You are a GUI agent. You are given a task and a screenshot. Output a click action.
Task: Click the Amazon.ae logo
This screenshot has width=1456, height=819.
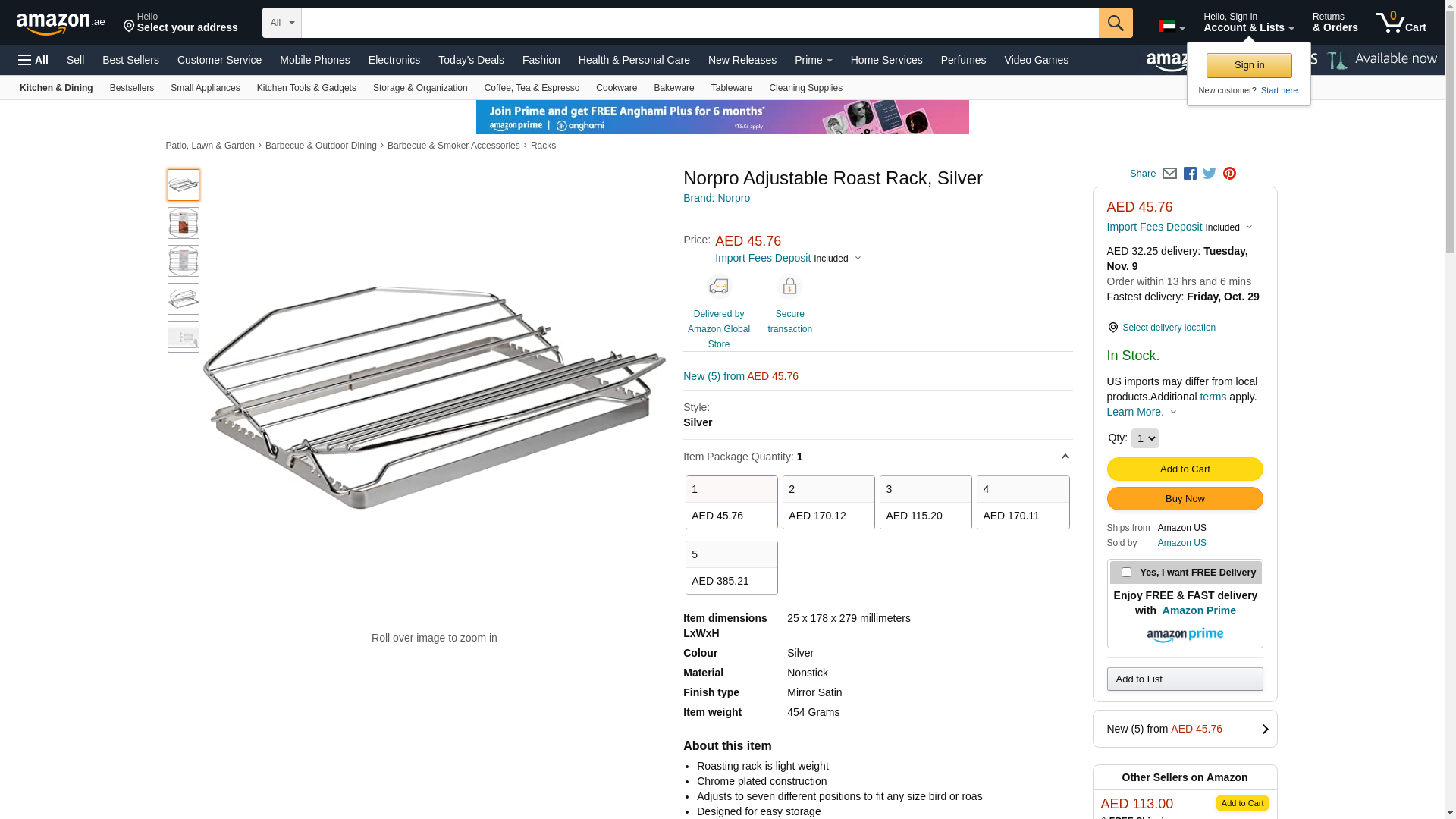click(61, 24)
